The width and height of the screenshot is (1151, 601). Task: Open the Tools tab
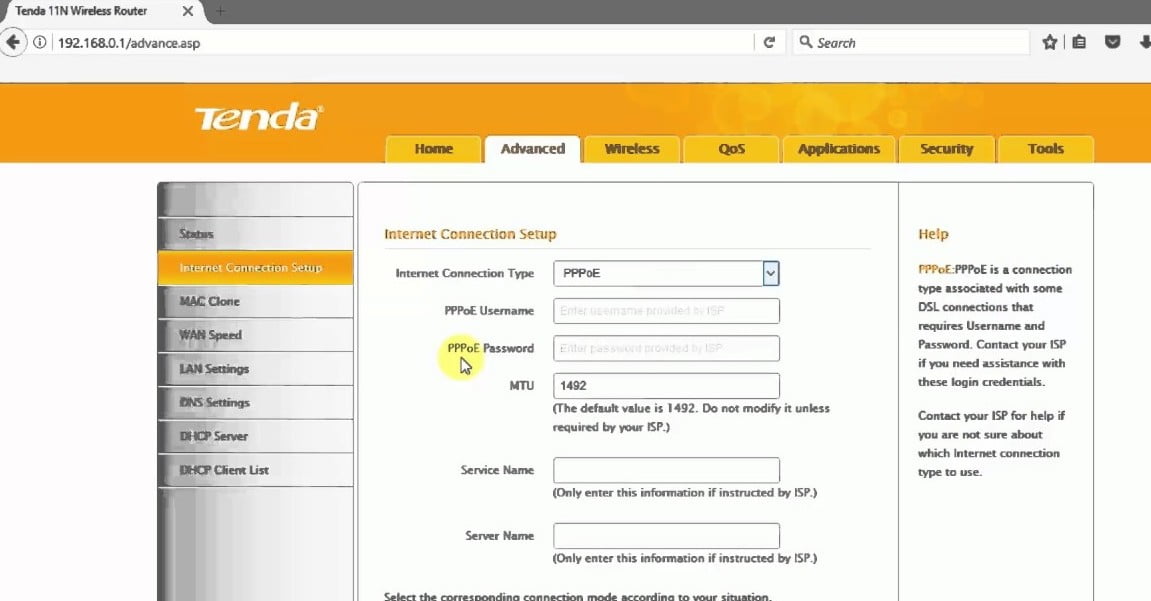(1046, 149)
